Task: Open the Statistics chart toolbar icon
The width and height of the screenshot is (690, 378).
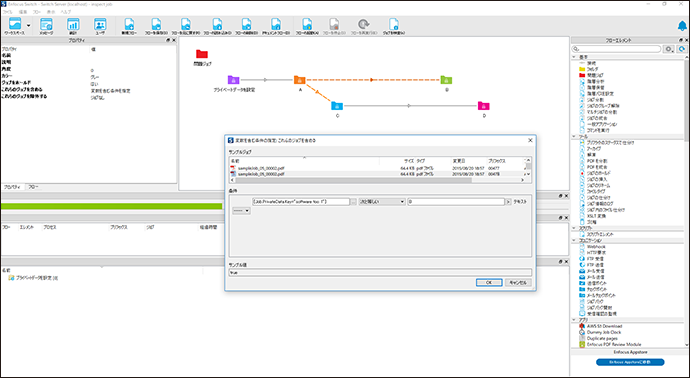Action: (73, 26)
